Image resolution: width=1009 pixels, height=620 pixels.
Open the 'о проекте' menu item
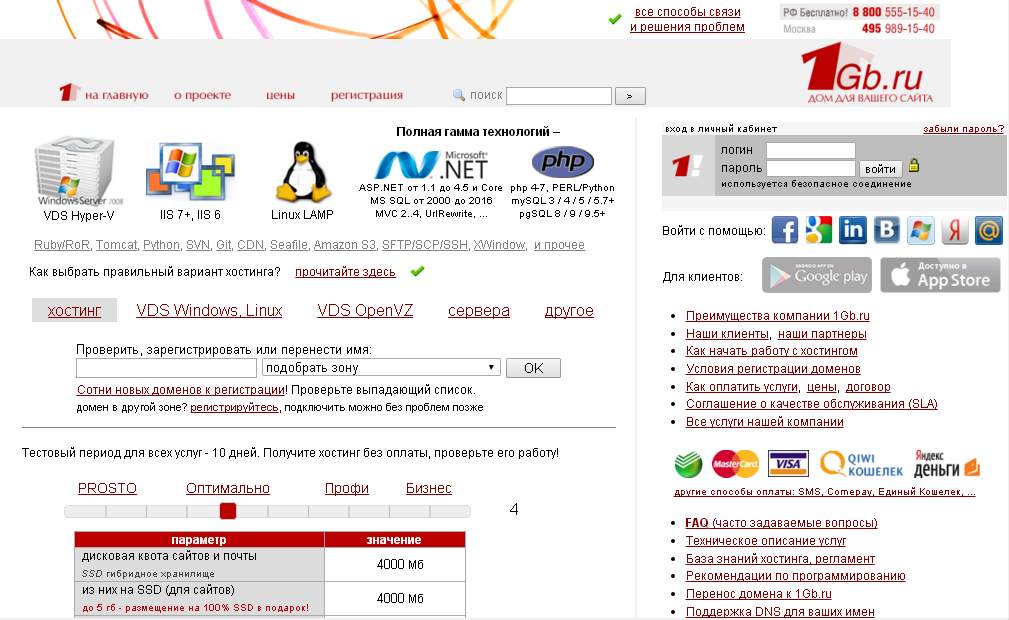pos(202,95)
